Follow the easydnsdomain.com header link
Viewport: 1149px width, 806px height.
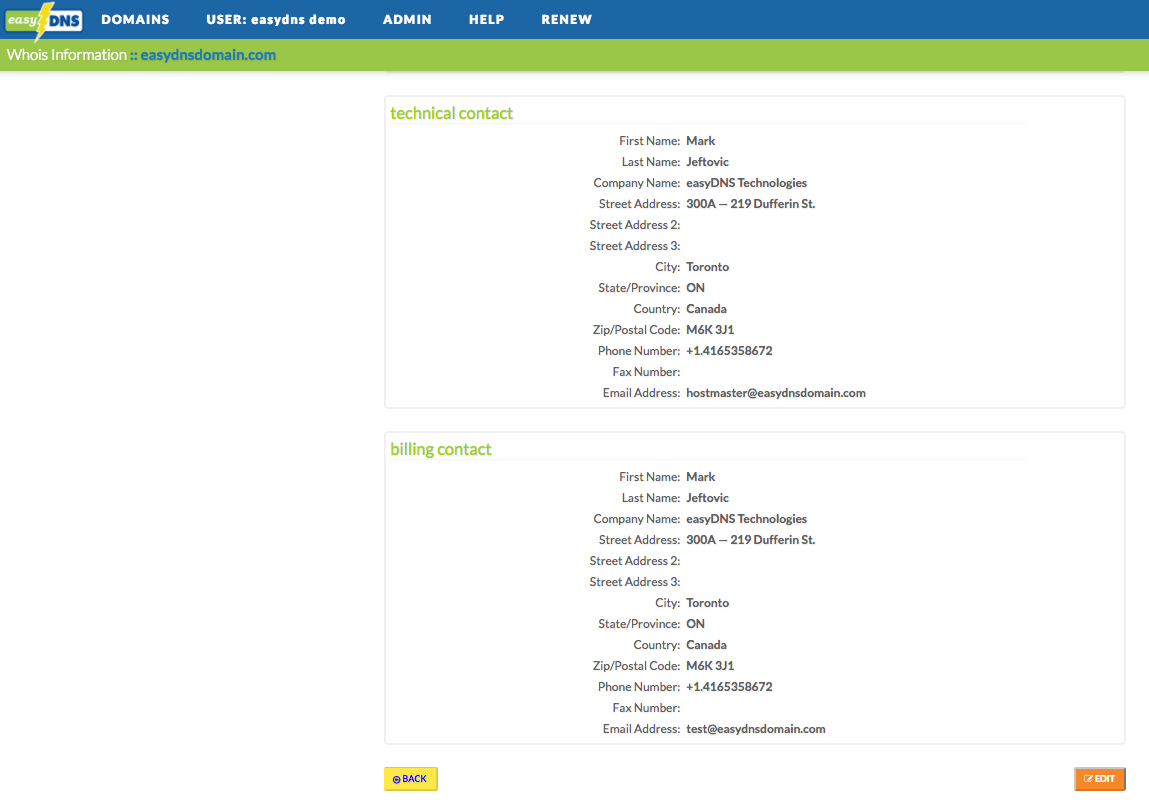click(x=208, y=55)
